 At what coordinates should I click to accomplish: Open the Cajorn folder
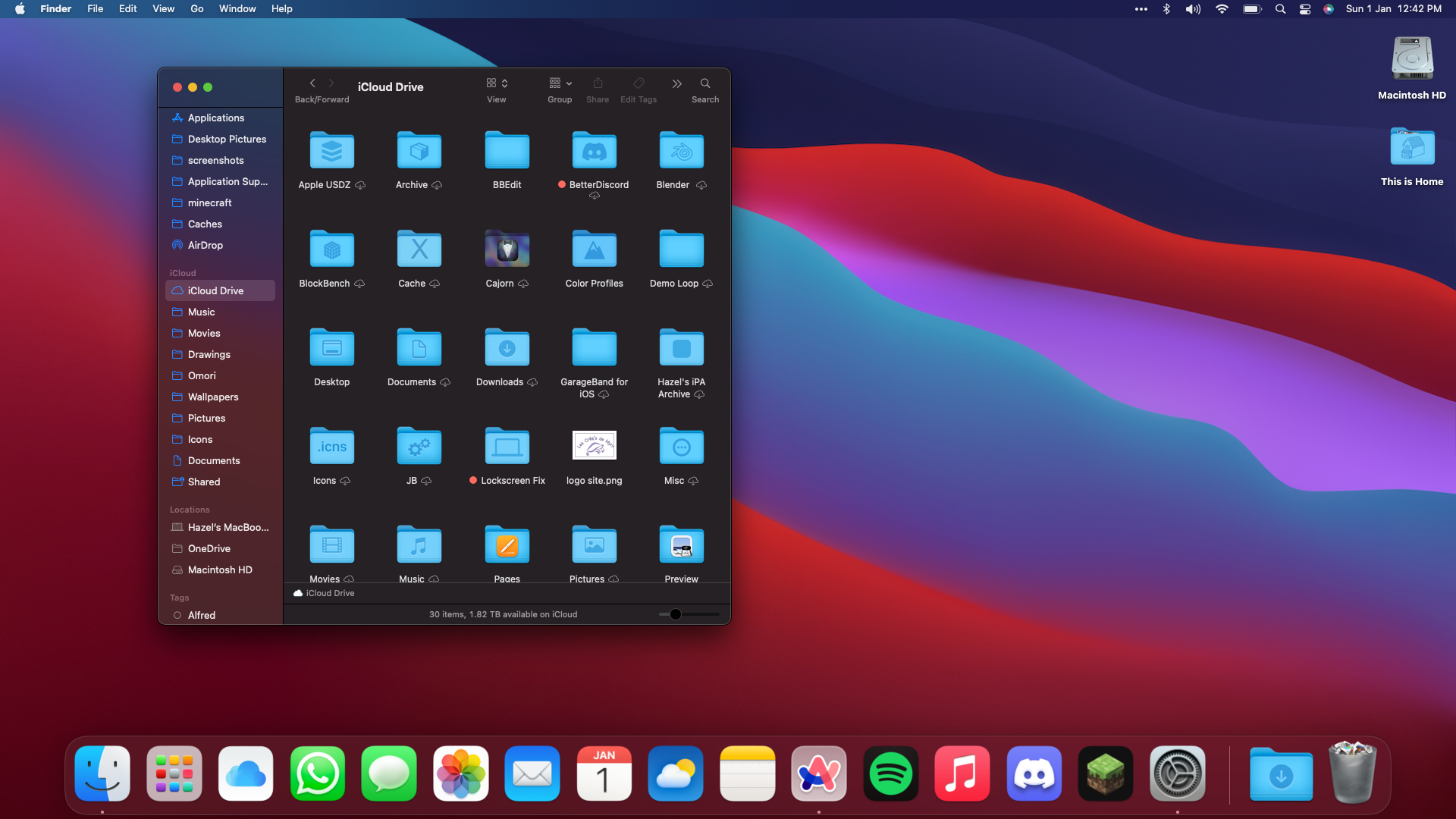point(507,249)
